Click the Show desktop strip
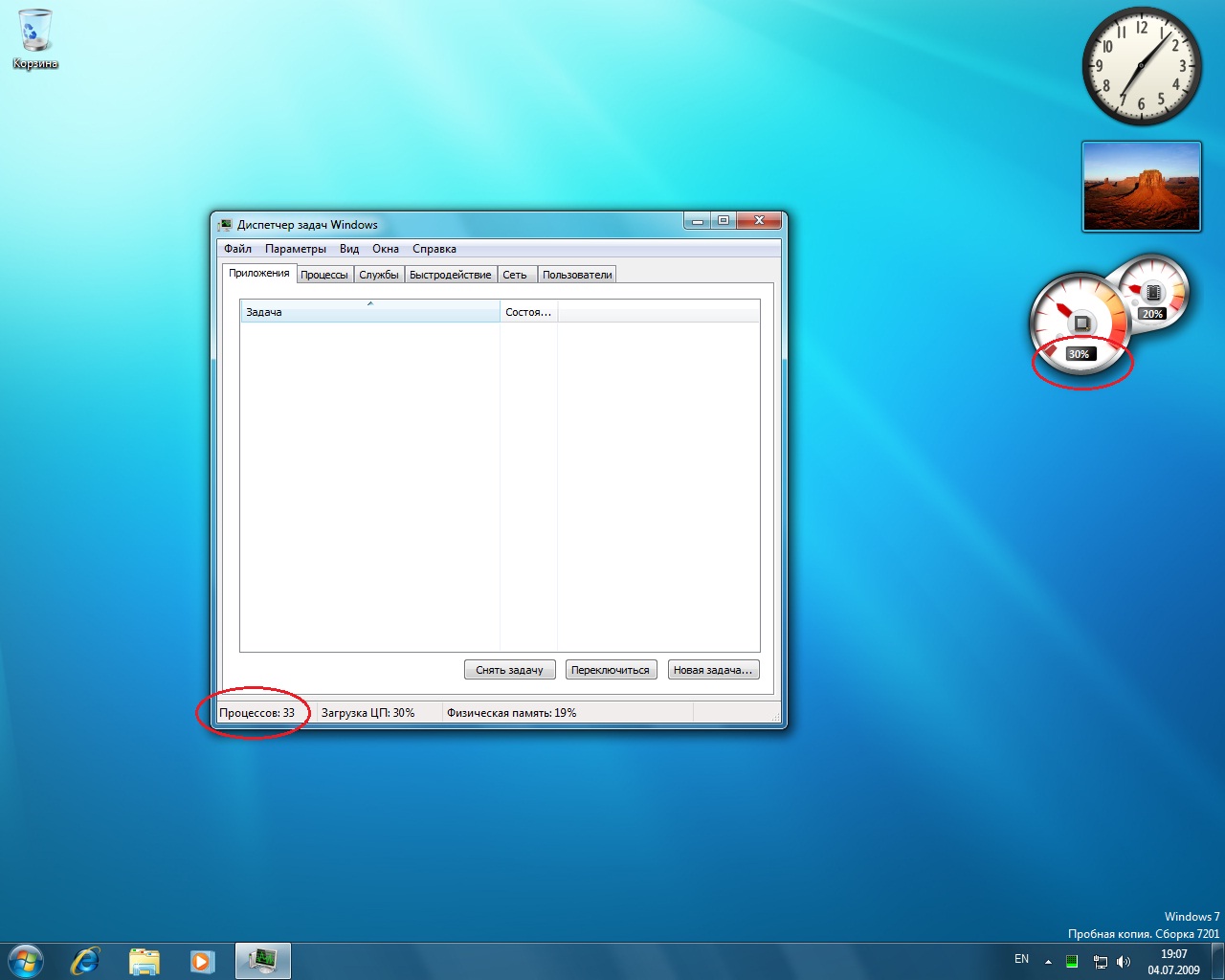1225x980 pixels. coord(1217,961)
